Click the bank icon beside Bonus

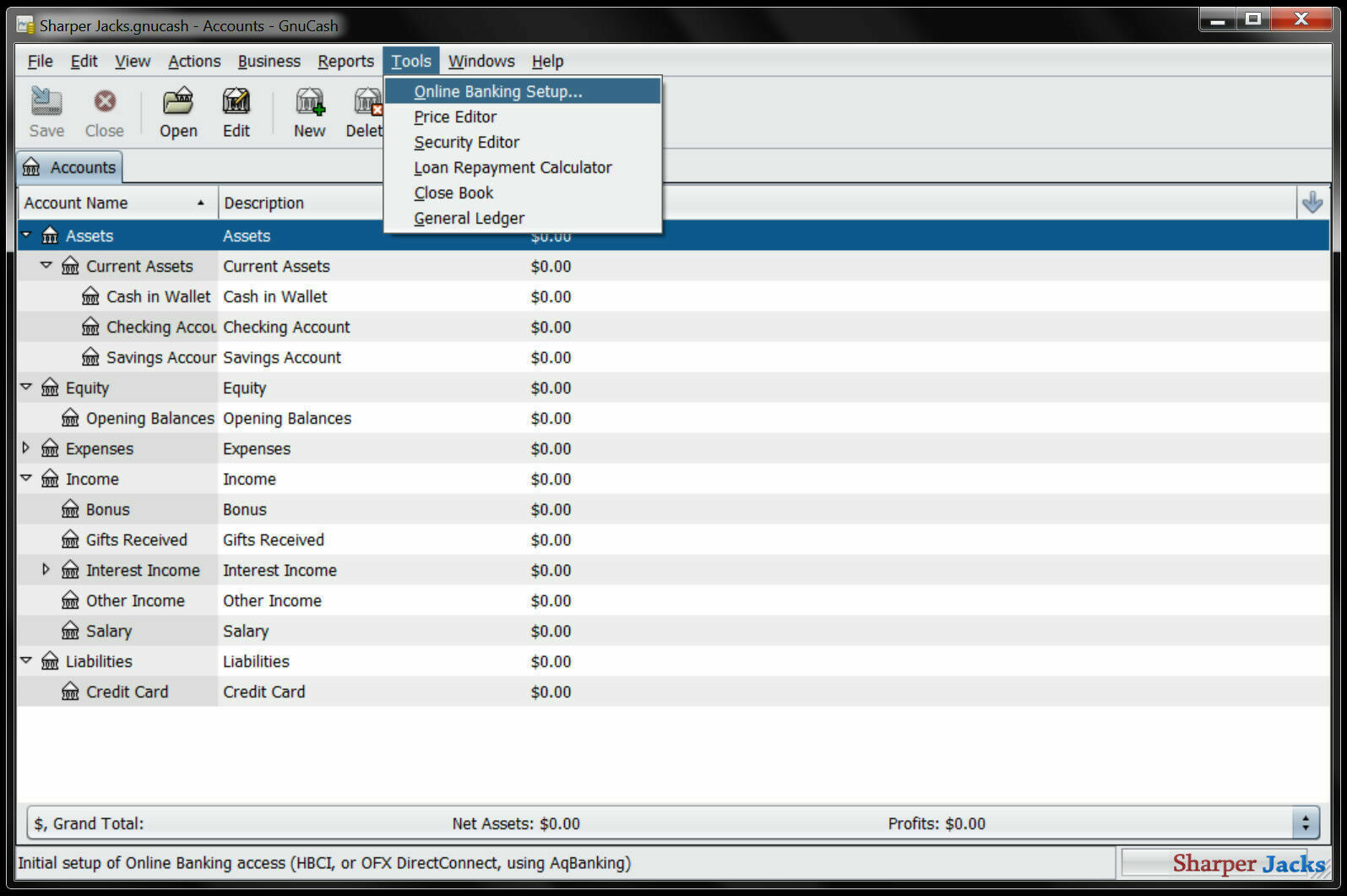[x=70, y=509]
